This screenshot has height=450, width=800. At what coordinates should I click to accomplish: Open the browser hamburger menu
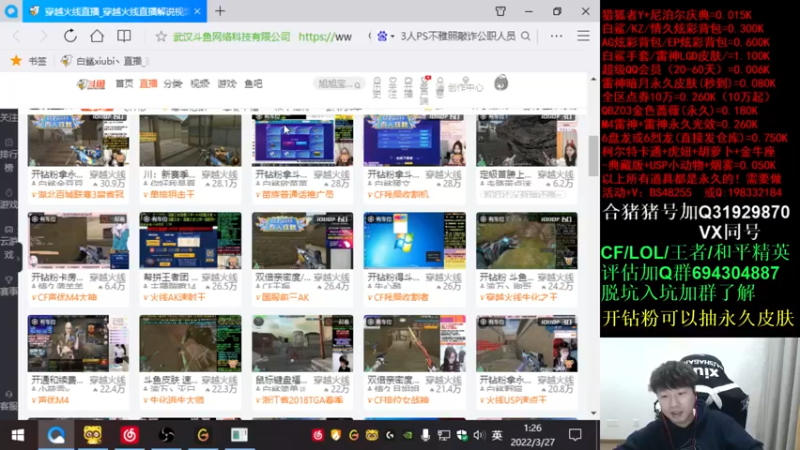(583, 36)
